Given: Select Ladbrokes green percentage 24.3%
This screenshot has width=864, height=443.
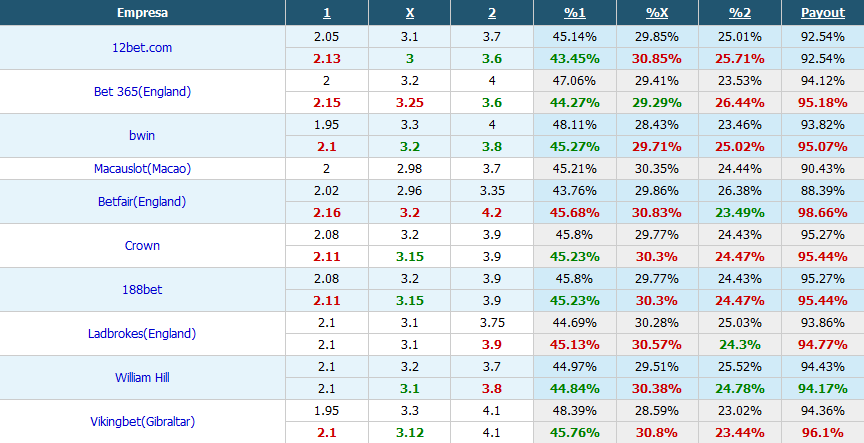Looking at the screenshot, I should (739, 345).
